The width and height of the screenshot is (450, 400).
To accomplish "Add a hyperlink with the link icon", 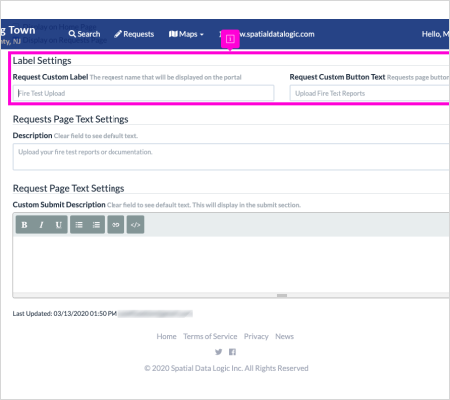I will tap(116, 225).
